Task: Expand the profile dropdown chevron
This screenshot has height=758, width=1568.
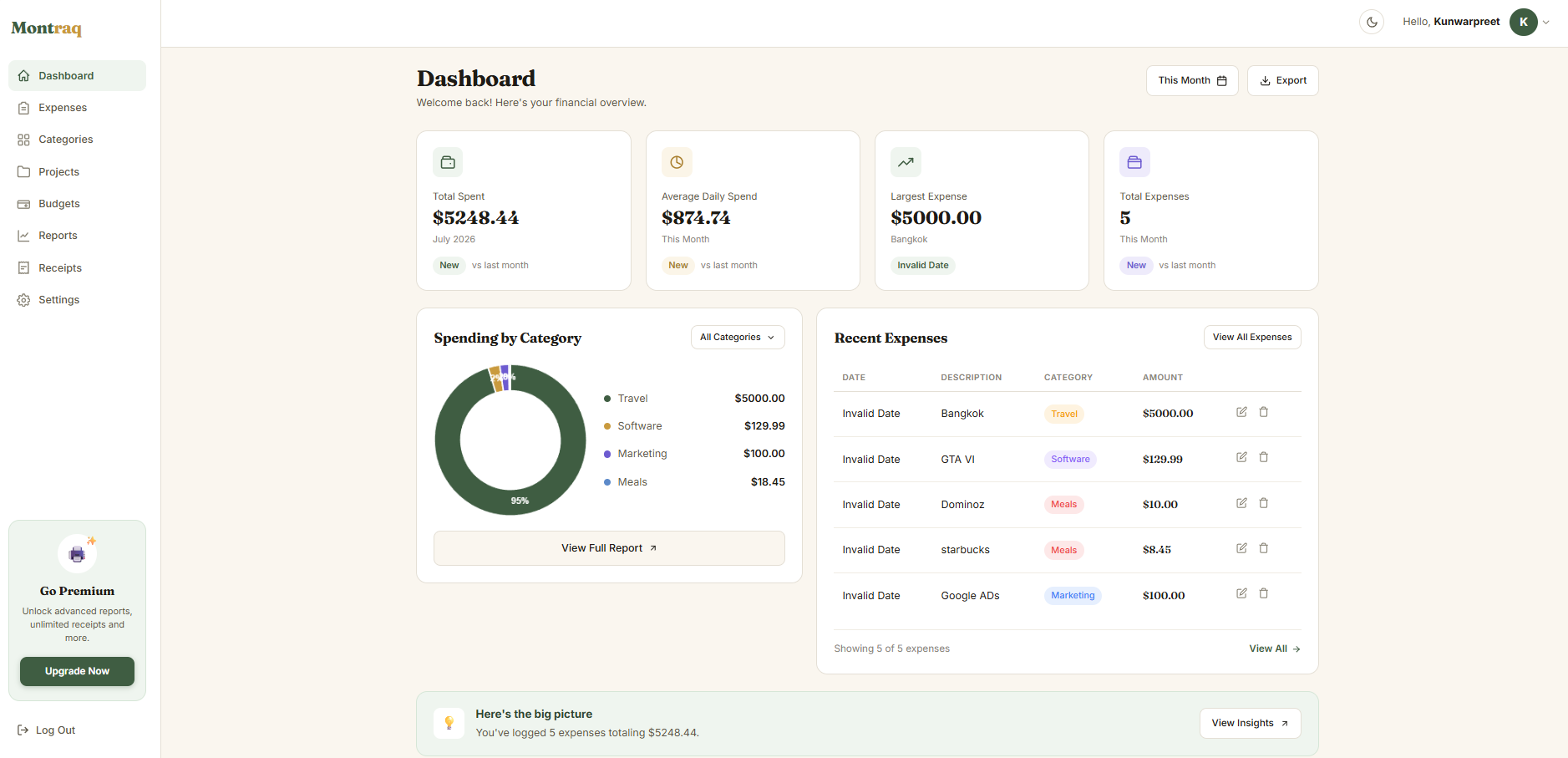Action: pyautogui.click(x=1545, y=23)
